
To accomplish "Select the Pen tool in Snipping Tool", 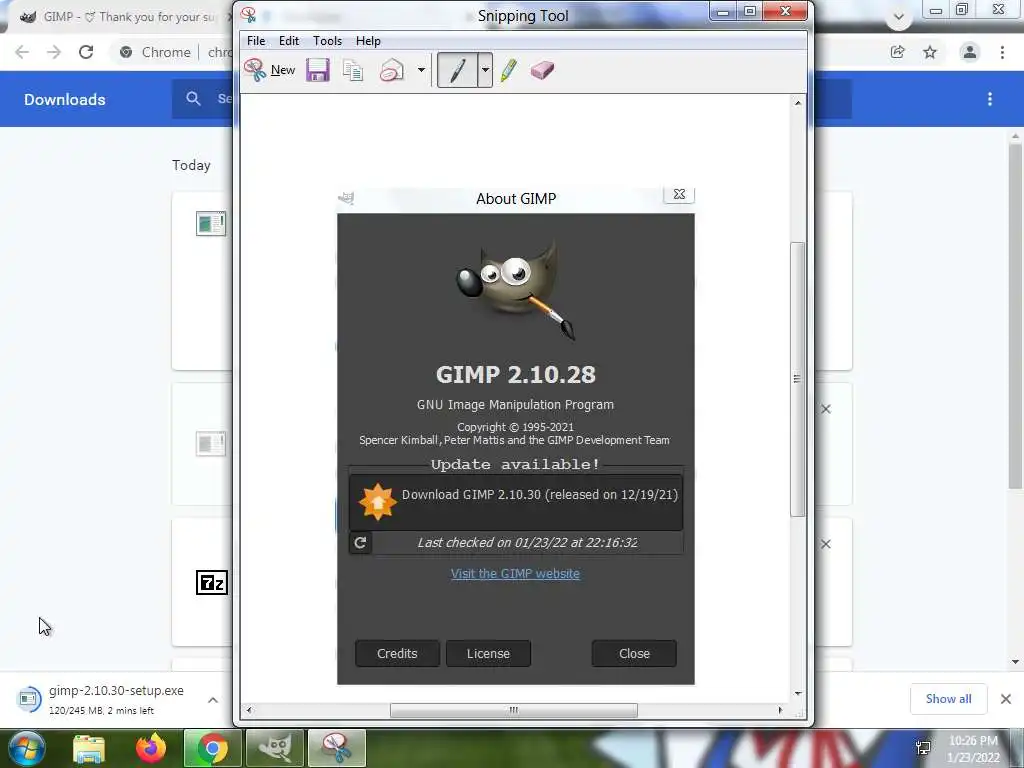I will pyautogui.click(x=458, y=70).
